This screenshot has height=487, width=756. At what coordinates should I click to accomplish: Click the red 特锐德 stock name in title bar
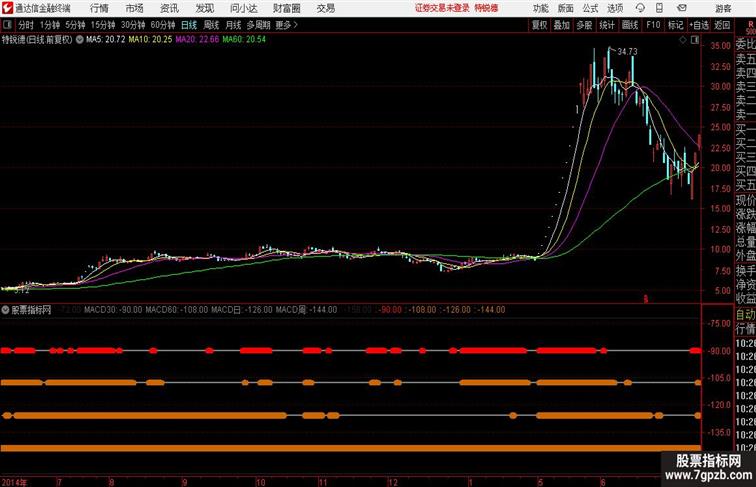[486, 8]
